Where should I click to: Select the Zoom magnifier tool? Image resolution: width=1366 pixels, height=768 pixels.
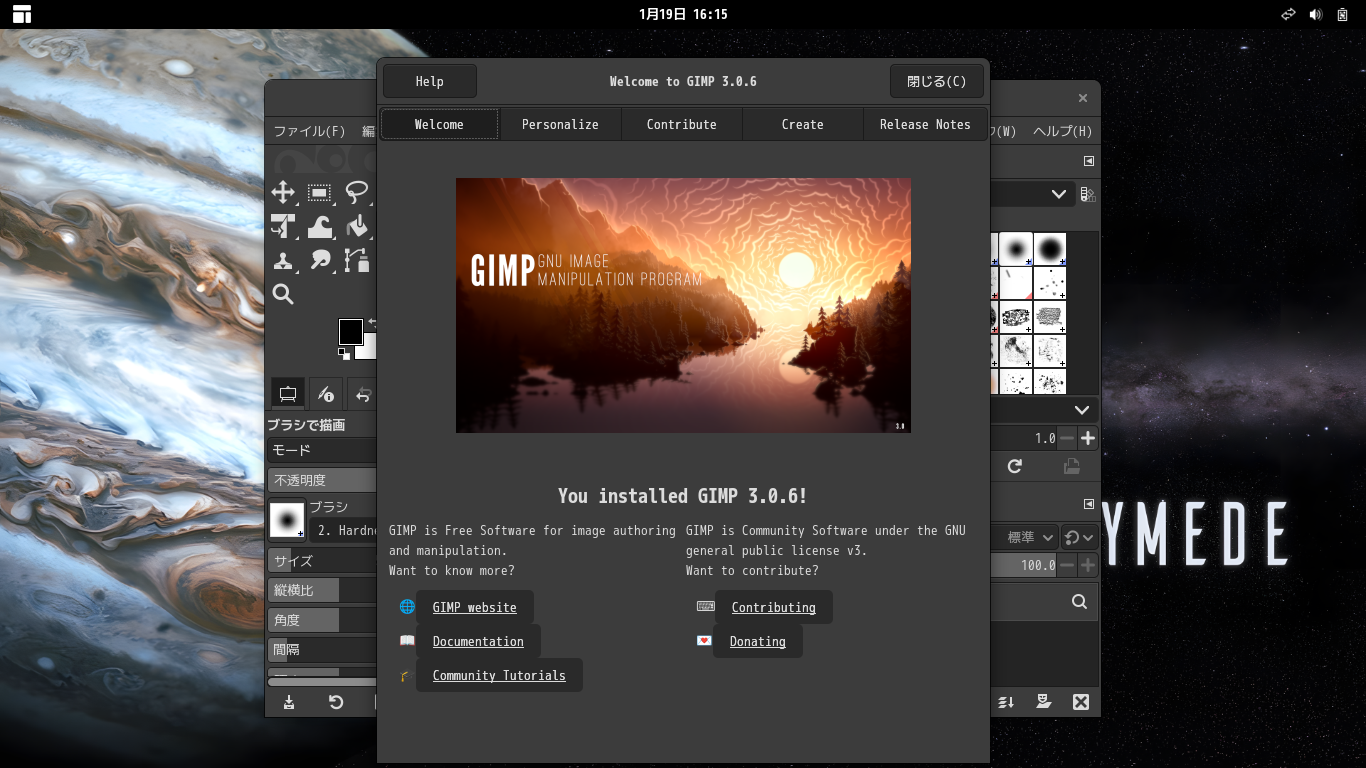[x=283, y=294]
